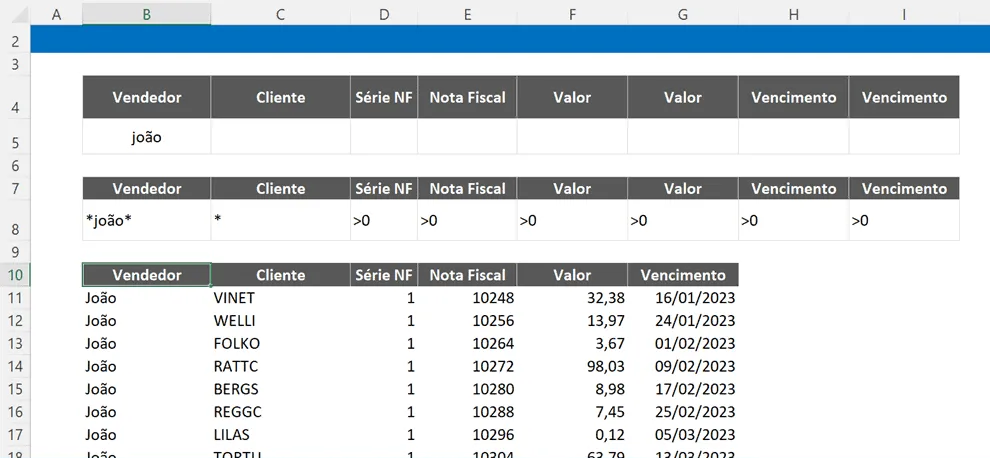Click 'Vencimento' header in cell I4
Image resolution: width=990 pixels, height=459 pixels.
(904, 97)
